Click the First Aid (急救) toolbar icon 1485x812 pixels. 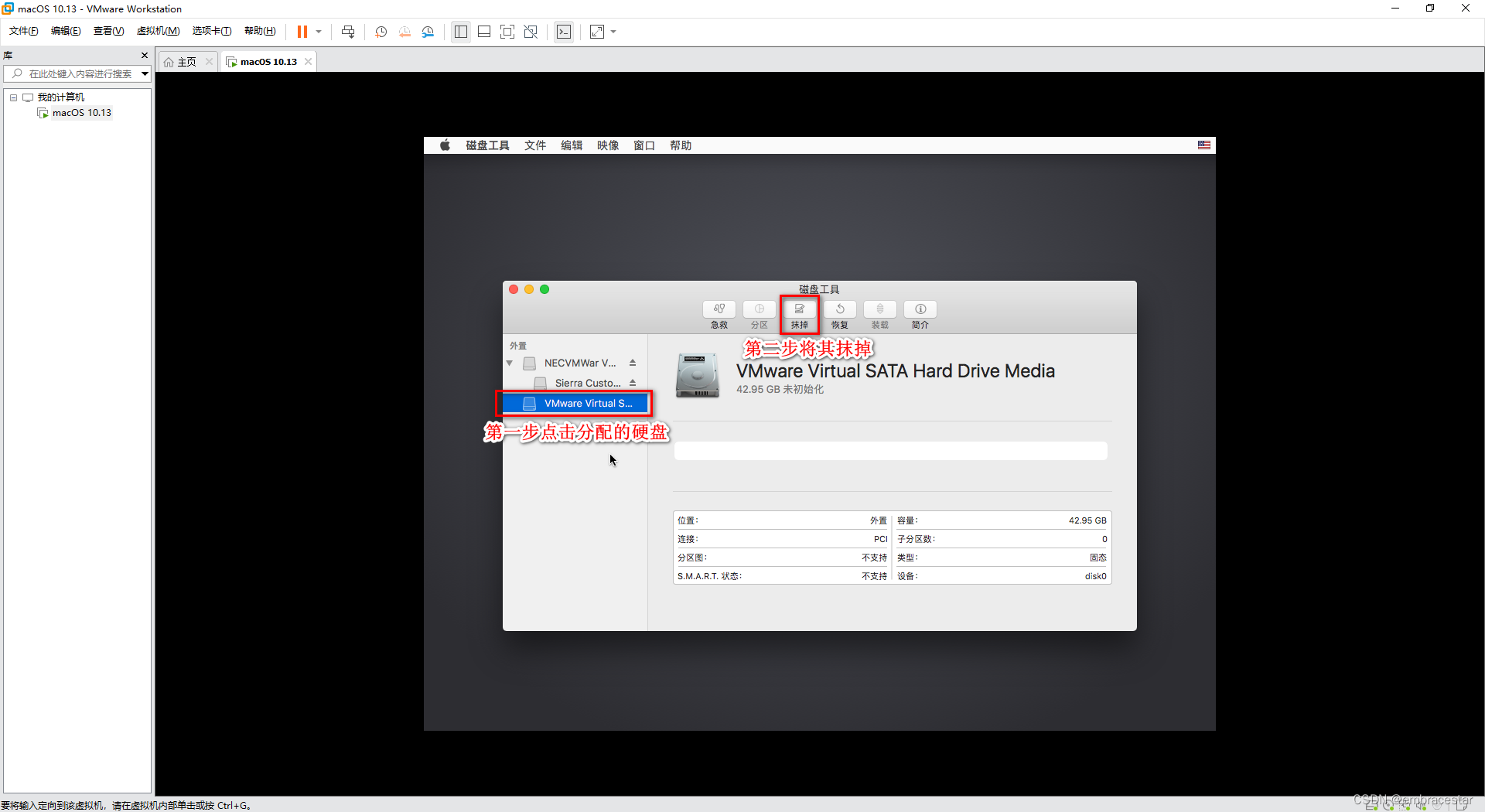point(719,309)
